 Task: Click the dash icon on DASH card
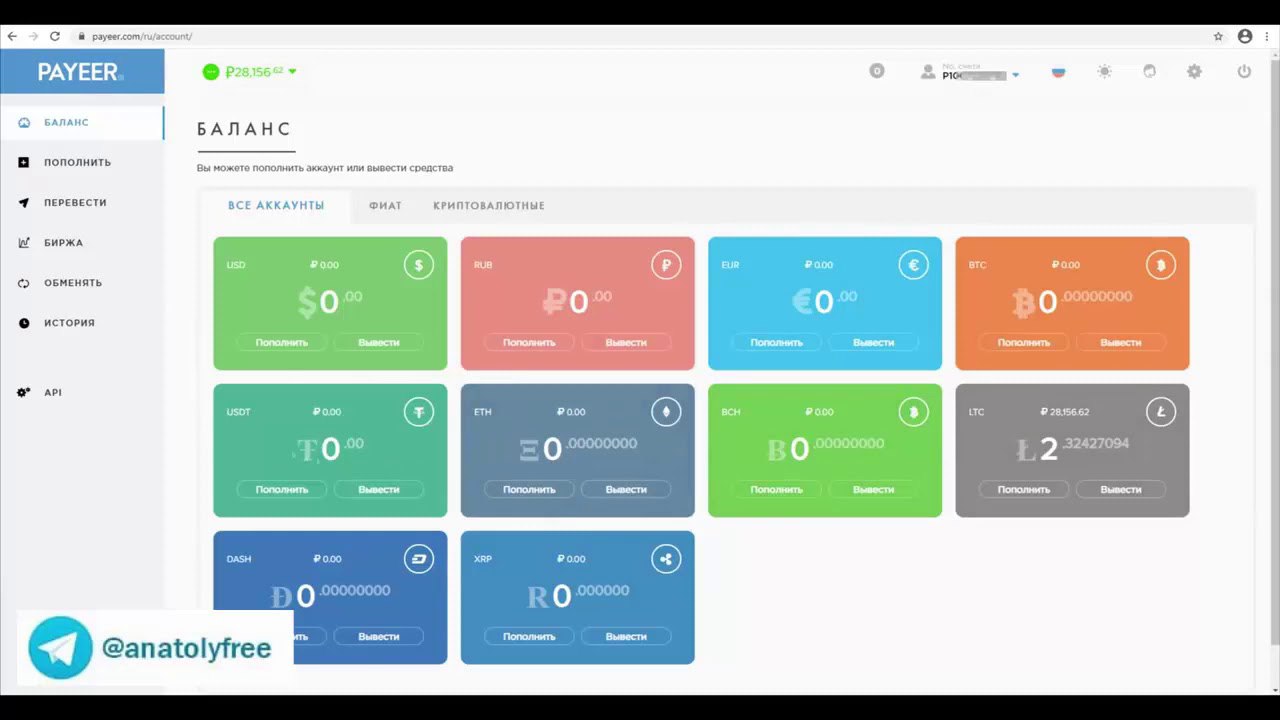[x=419, y=559]
